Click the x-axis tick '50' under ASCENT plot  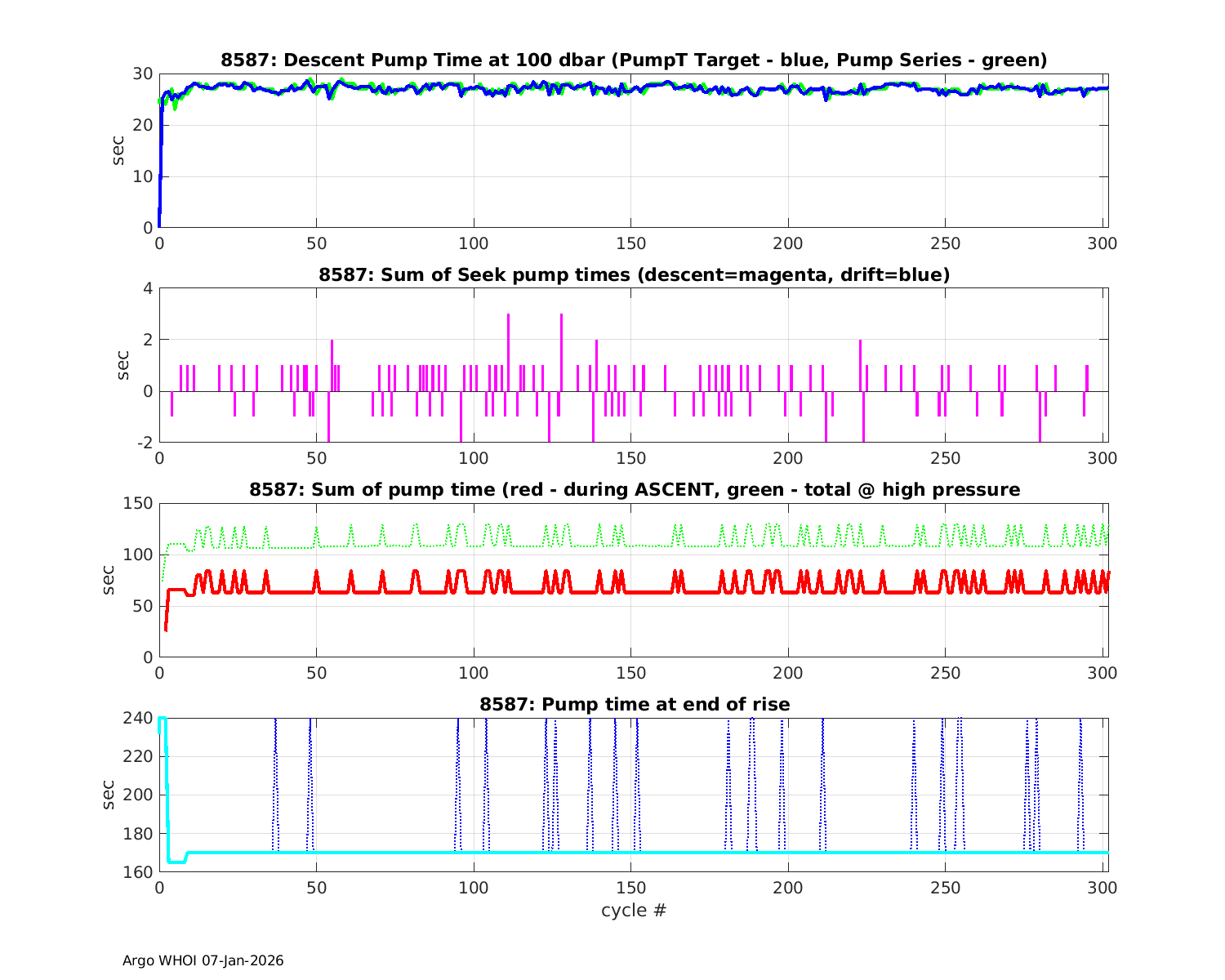pyautogui.click(x=316, y=674)
